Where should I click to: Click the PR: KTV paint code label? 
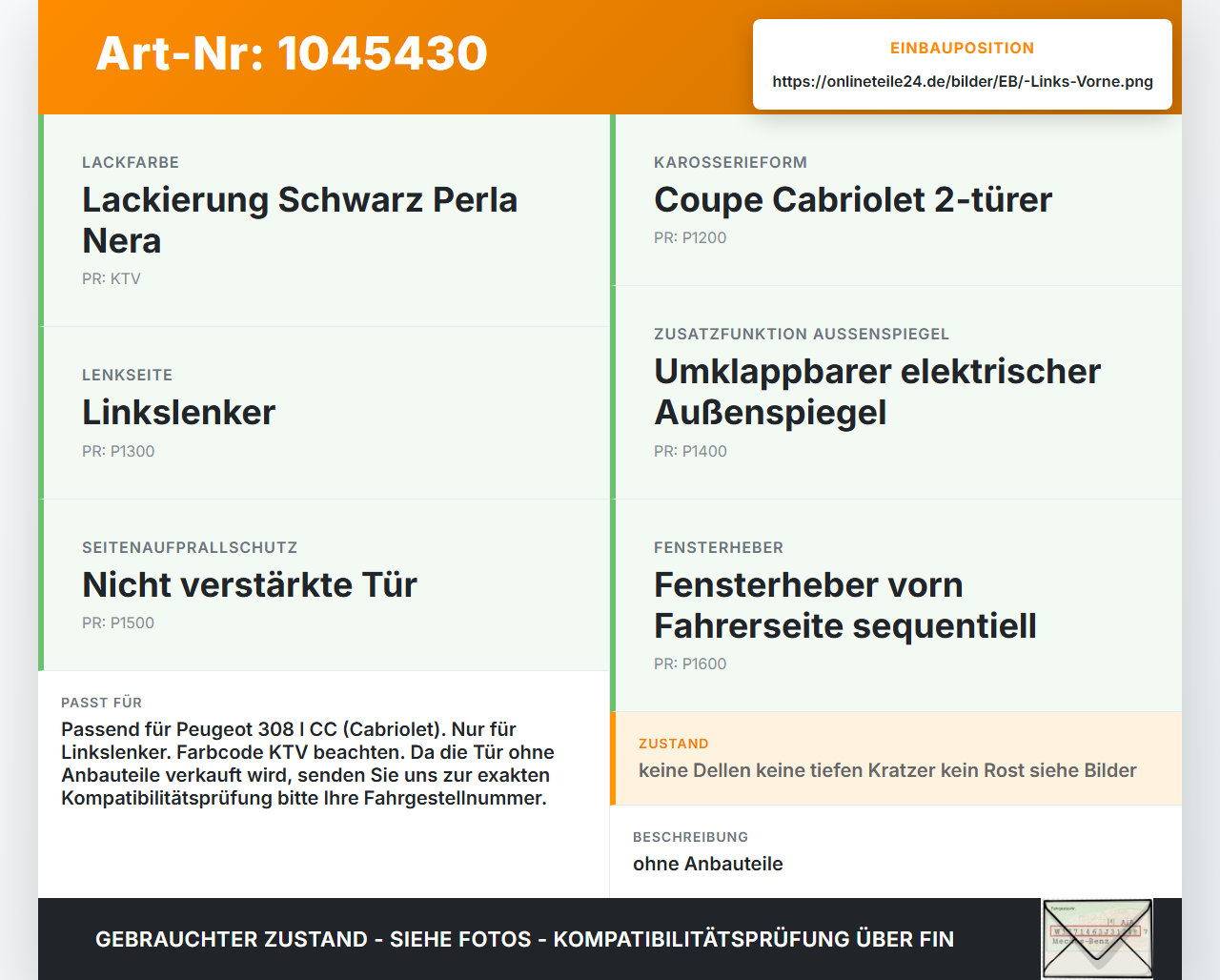point(112,279)
